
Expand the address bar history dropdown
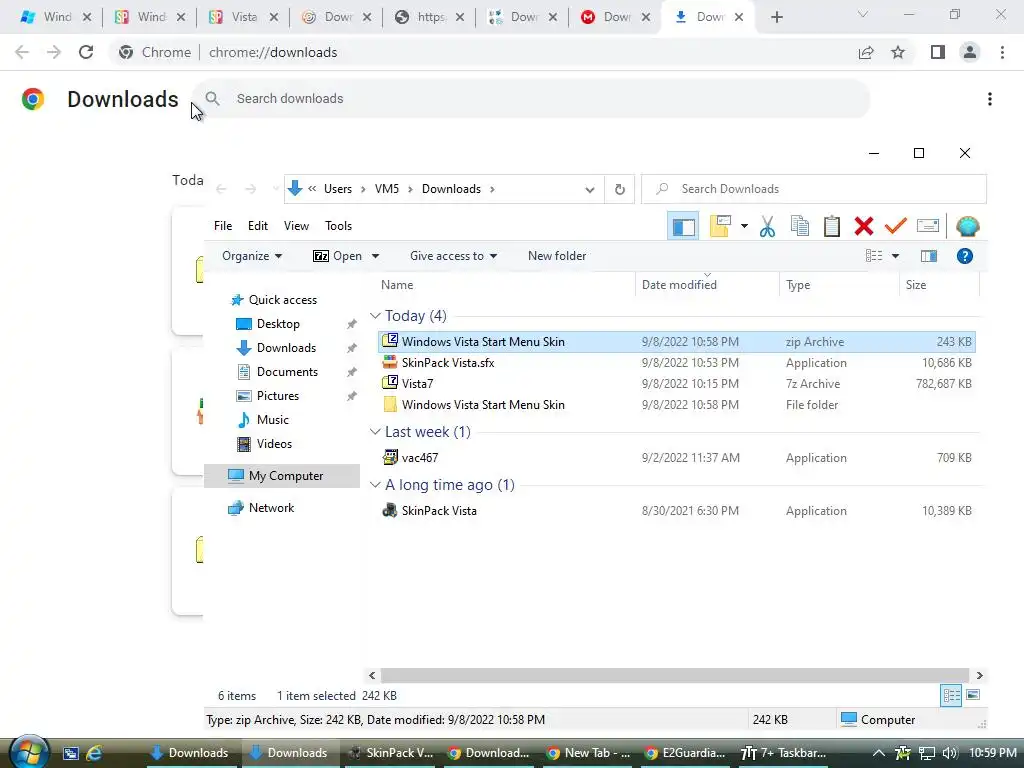[x=590, y=189]
